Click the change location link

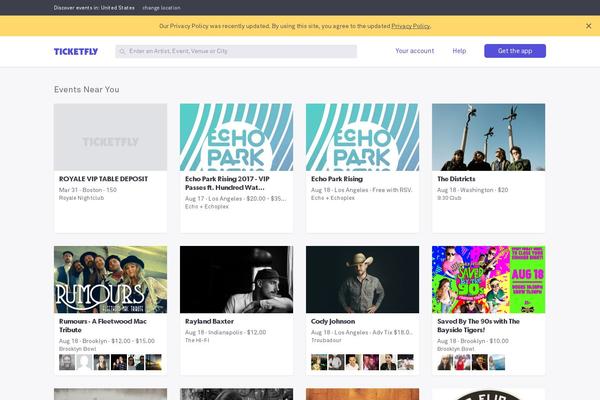(x=161, y=8)
